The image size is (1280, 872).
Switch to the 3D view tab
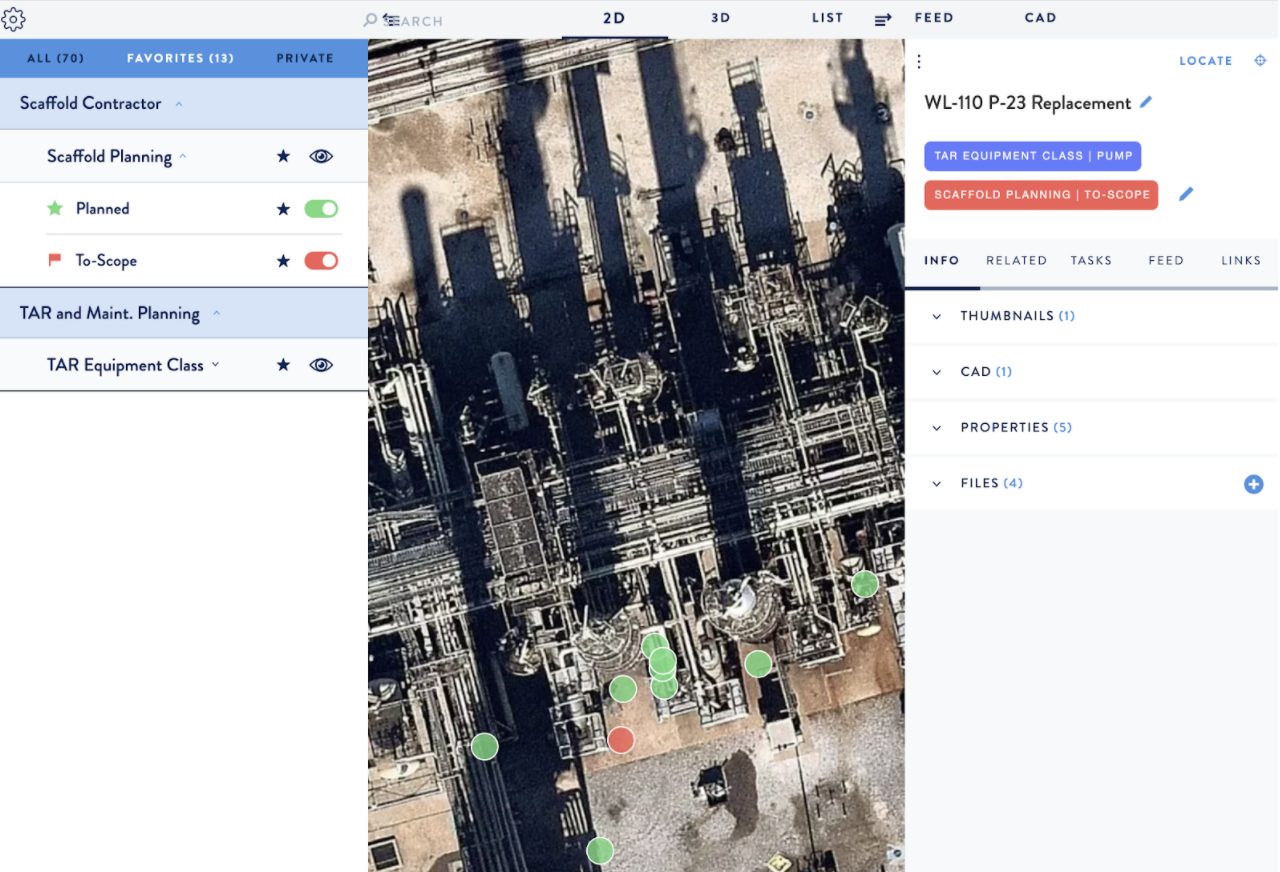tap(721, 18)
